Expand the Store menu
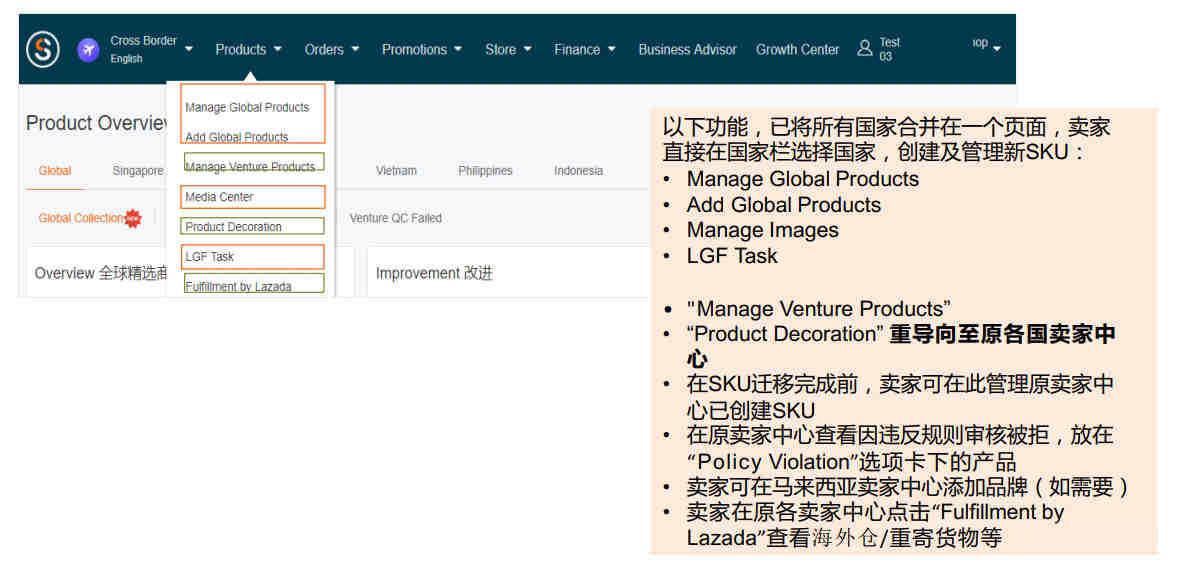The width and height of the screenshot is (1180, 568). [508, 49]
